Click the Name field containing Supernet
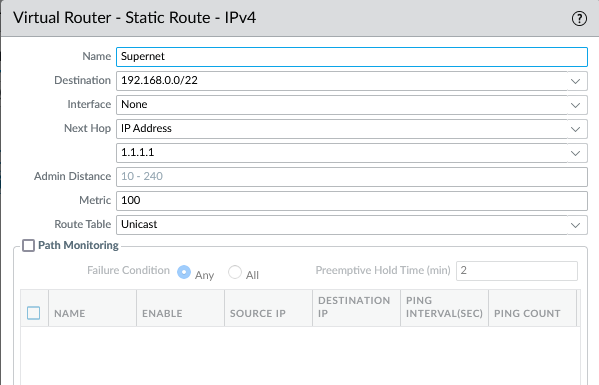The width and height of the screenshot is (599, 385). (x=352, y=57)
